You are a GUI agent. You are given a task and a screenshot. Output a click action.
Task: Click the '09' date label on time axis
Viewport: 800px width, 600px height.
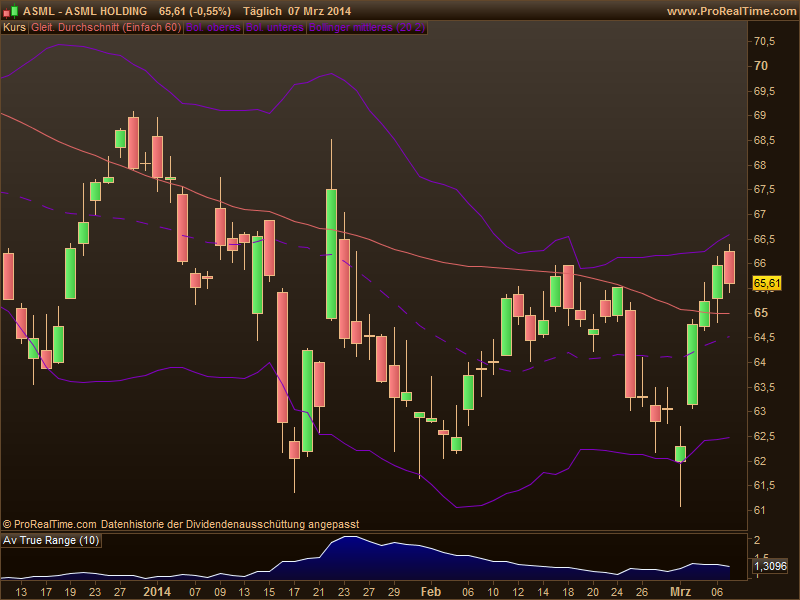[x=220, y=592]
